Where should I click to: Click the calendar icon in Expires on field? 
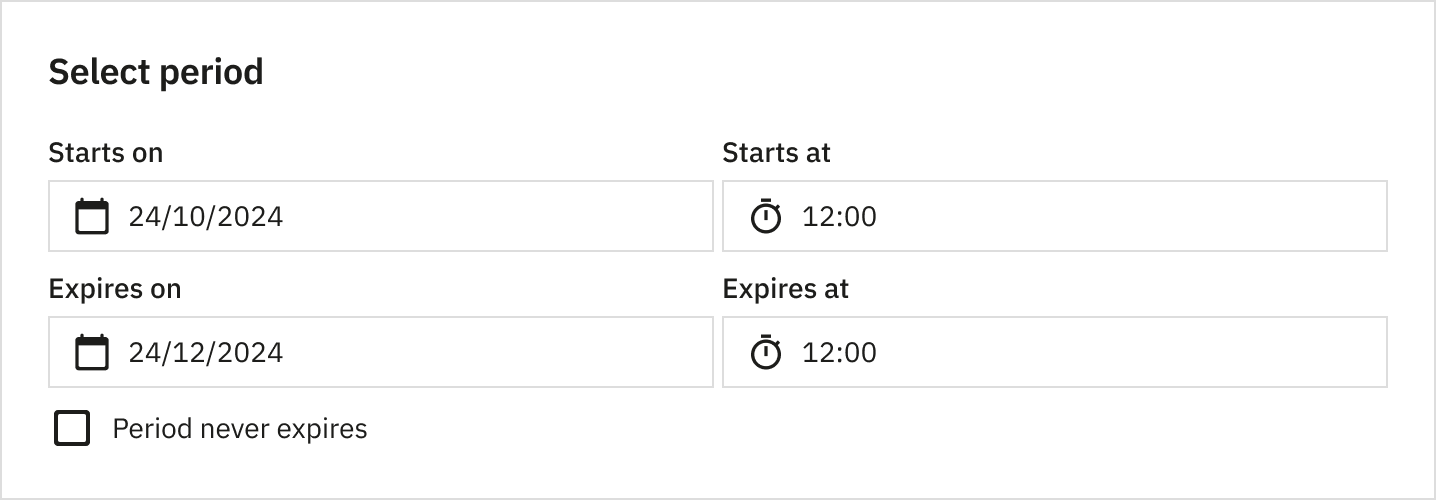click(92, 352)
